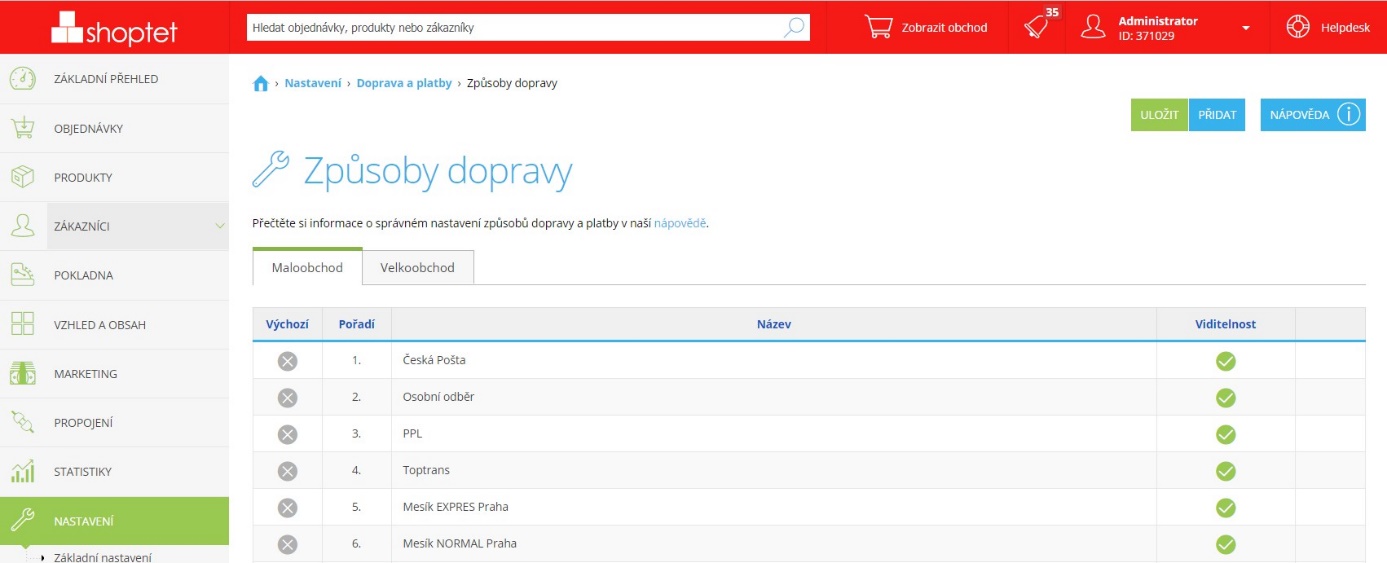Open Základní nastavení submenu item
The width and height of the screenshot is (1387, 563).
[x=102, y=557]
